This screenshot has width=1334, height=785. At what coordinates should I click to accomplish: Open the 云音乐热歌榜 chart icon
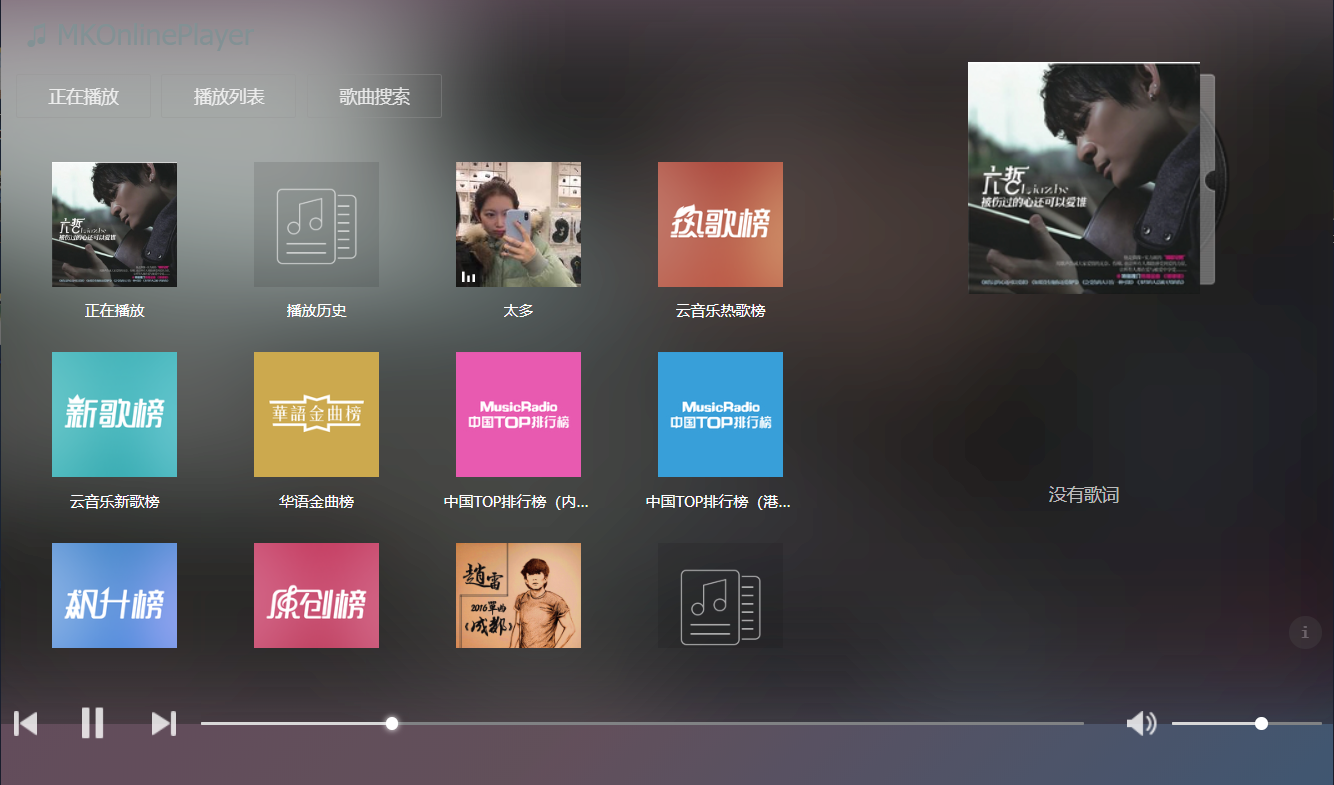click(720, 224)
